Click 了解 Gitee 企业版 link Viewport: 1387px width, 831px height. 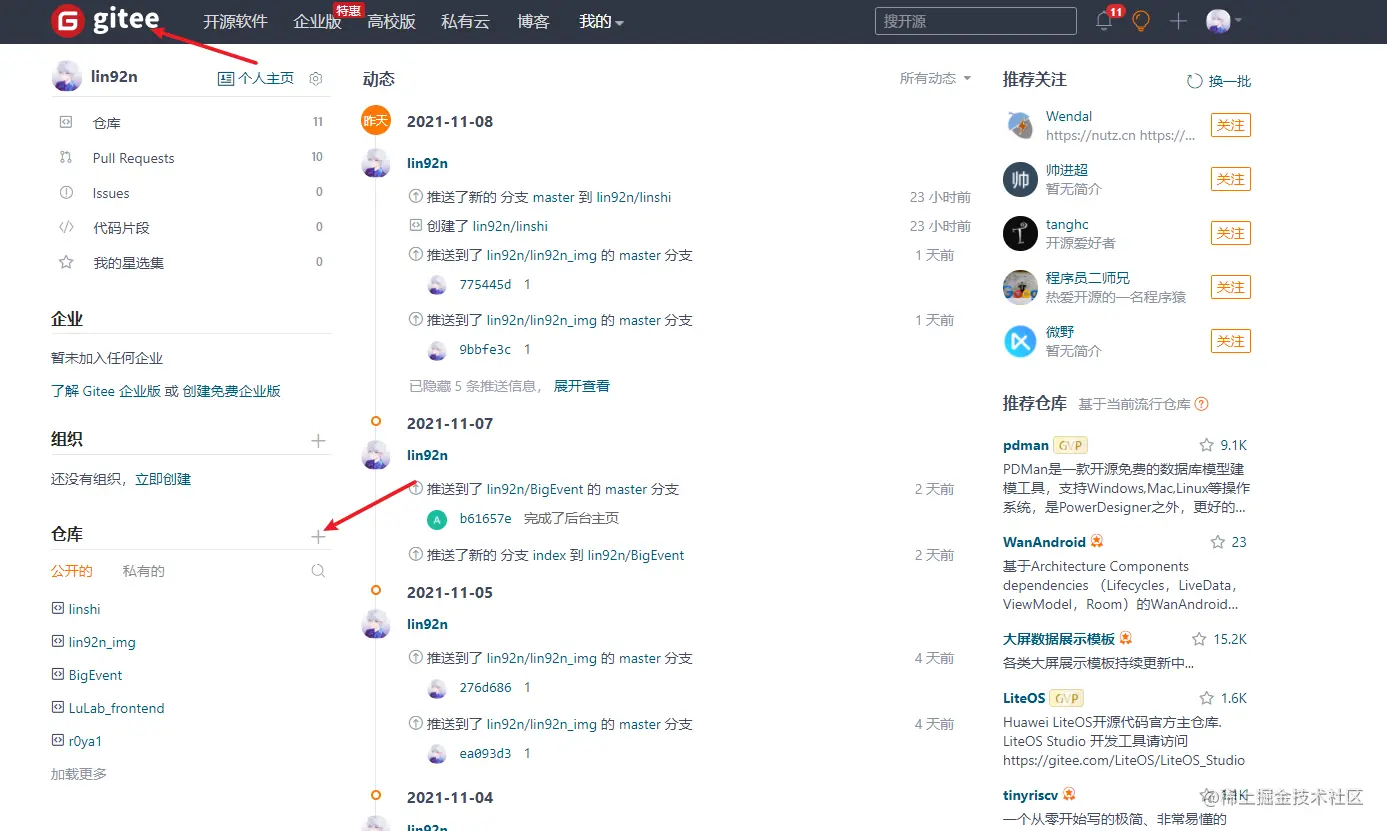tap(106, 391)
